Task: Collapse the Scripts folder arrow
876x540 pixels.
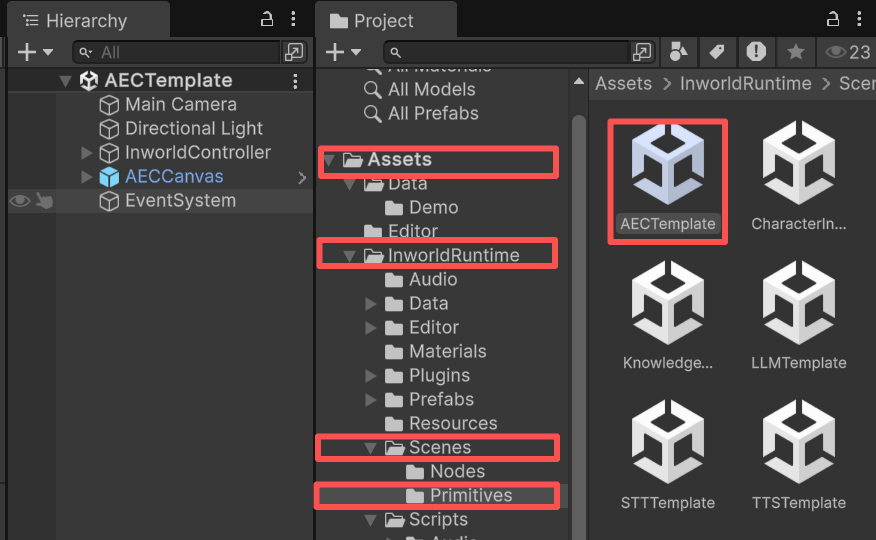Action: coord(370,520)
